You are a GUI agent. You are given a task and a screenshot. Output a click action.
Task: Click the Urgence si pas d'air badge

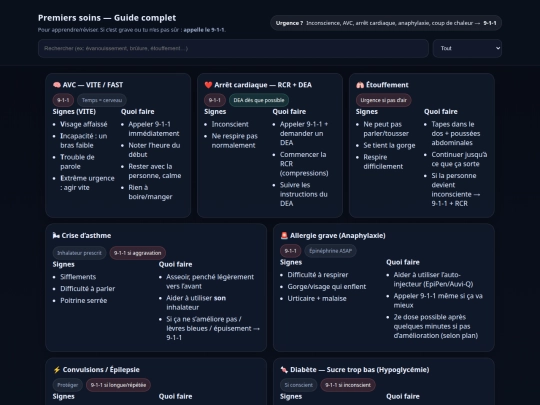coord(383,100)
